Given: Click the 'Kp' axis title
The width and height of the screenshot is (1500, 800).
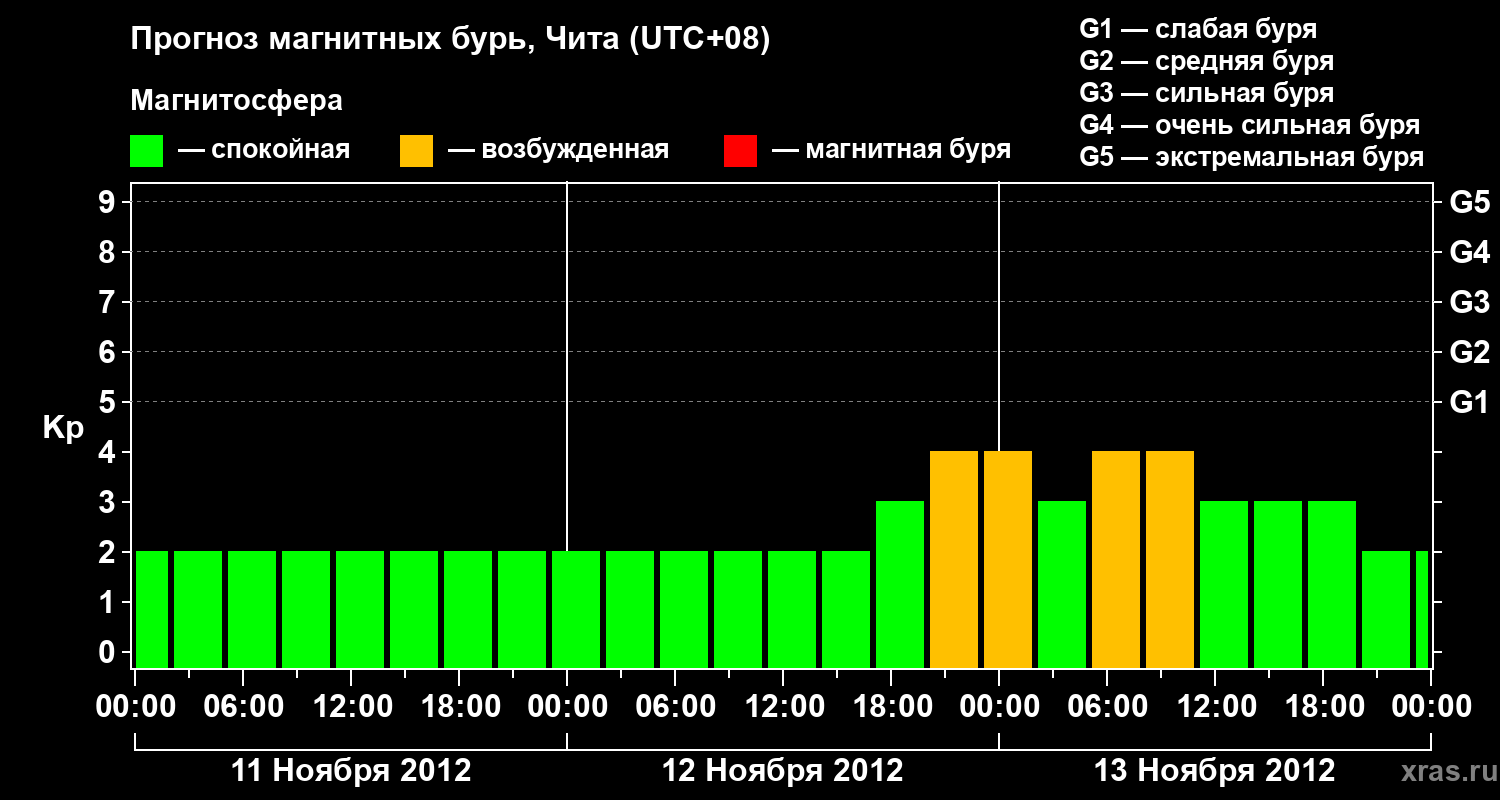Looking at the screenshot, I should tap(63, 428).
